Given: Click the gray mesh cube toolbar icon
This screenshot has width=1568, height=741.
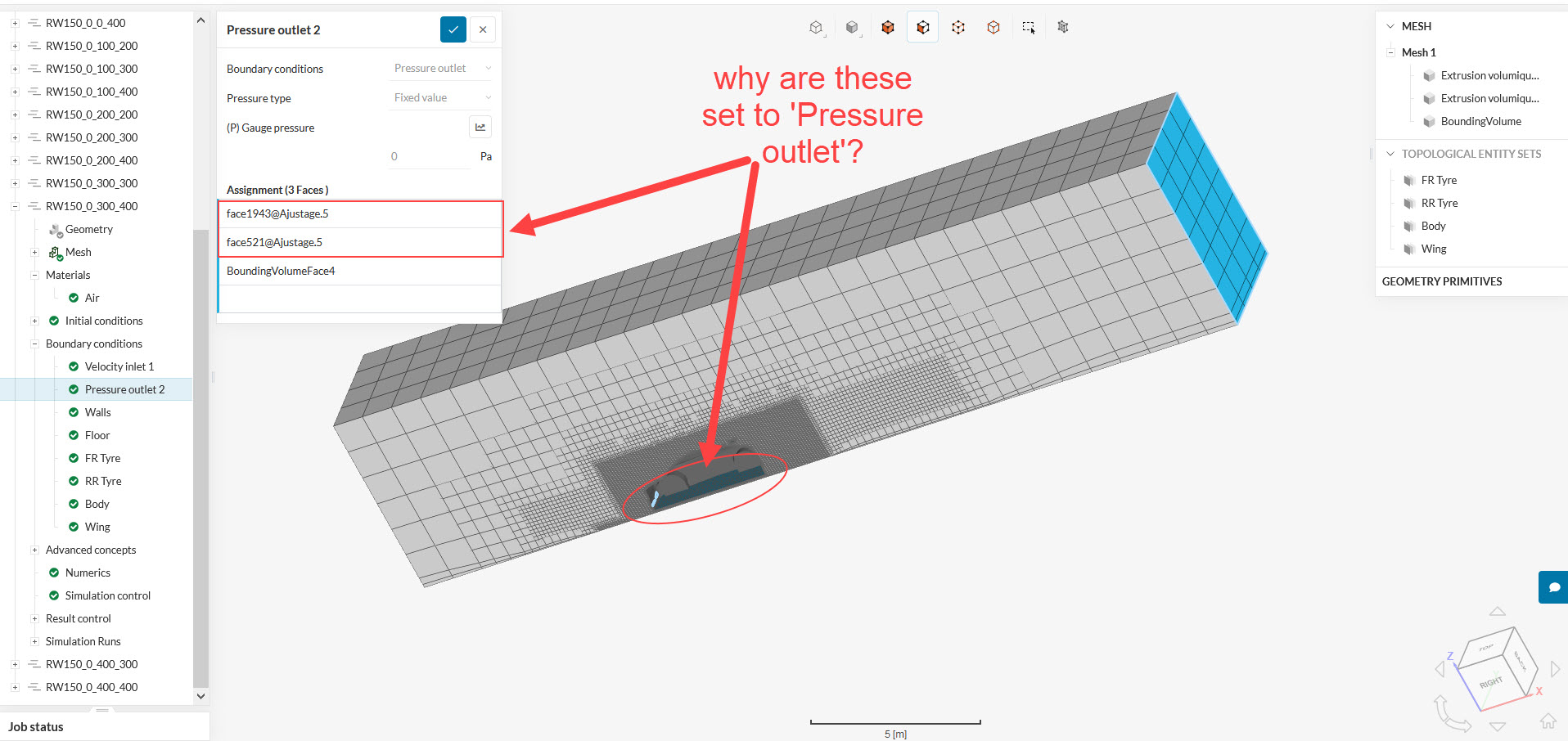Looking at the screenshot, I should pos(1063,27).
